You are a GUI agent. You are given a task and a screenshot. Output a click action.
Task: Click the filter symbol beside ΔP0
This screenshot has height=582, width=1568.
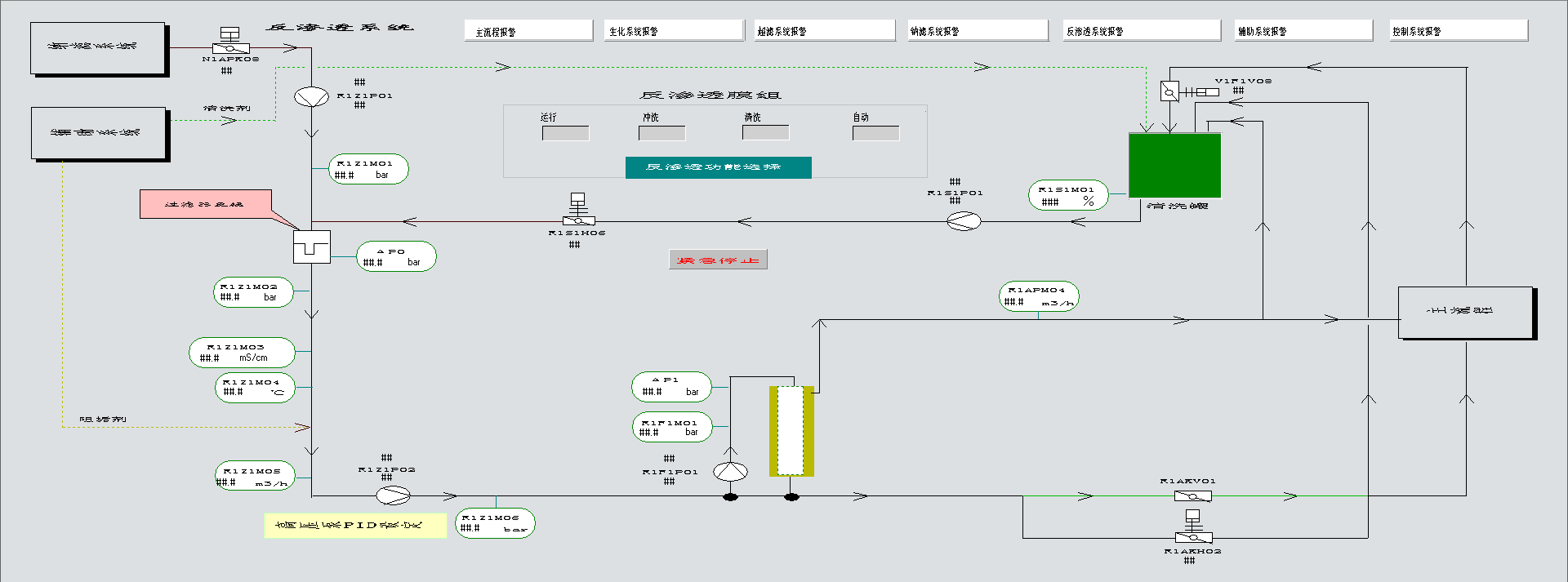click(311, 247)
